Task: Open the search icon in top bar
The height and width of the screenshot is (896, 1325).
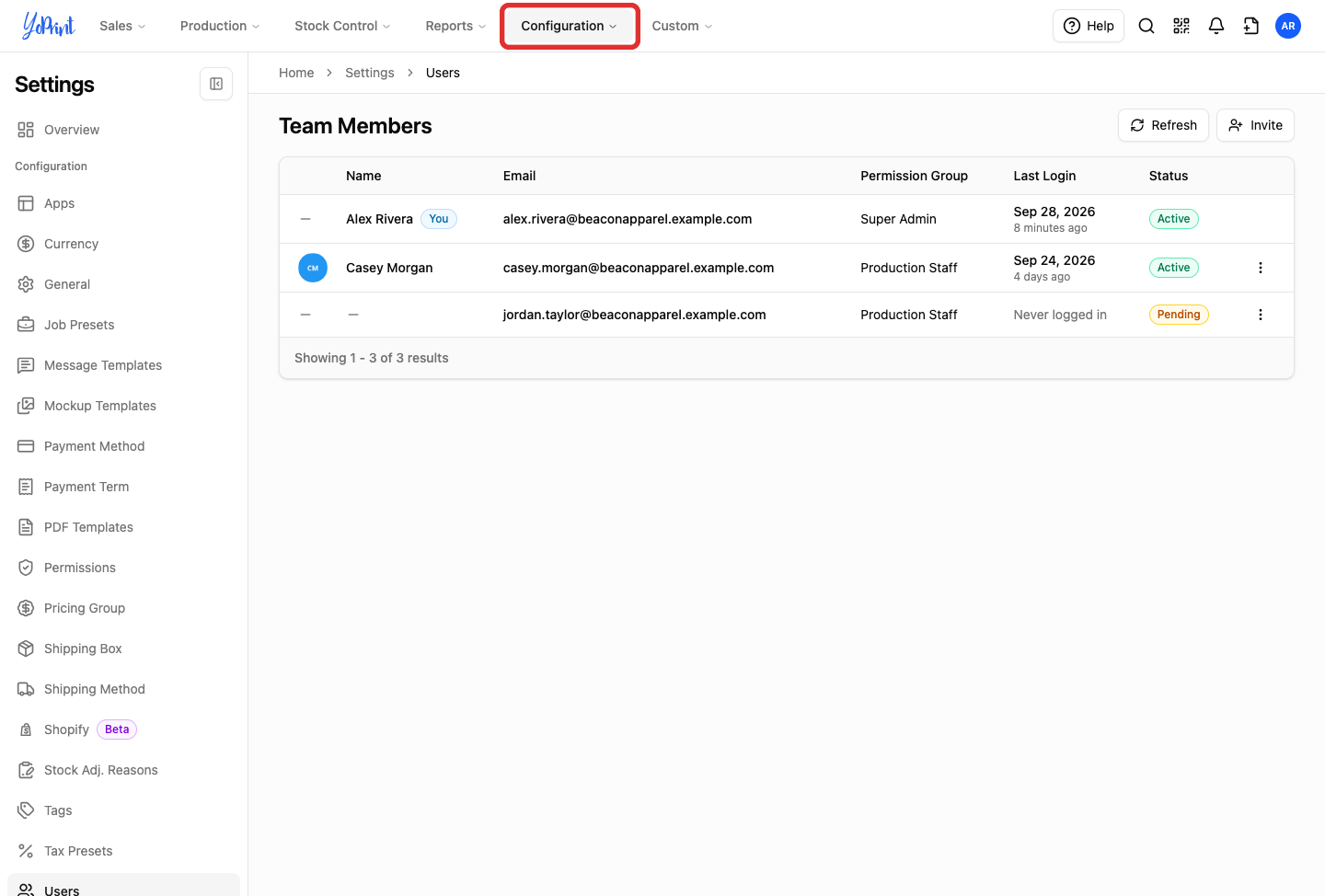Action: tap(1146, 26)
